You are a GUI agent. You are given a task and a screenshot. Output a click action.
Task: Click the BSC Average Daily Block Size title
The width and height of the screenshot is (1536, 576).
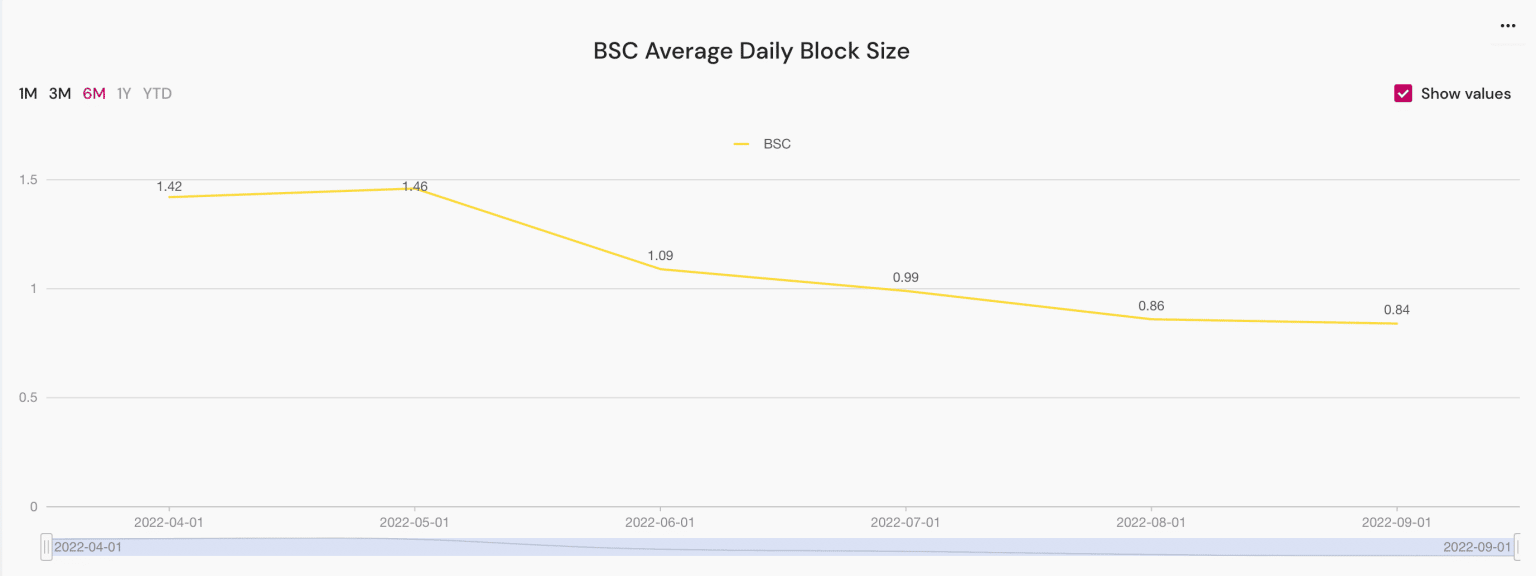[751, 51]
